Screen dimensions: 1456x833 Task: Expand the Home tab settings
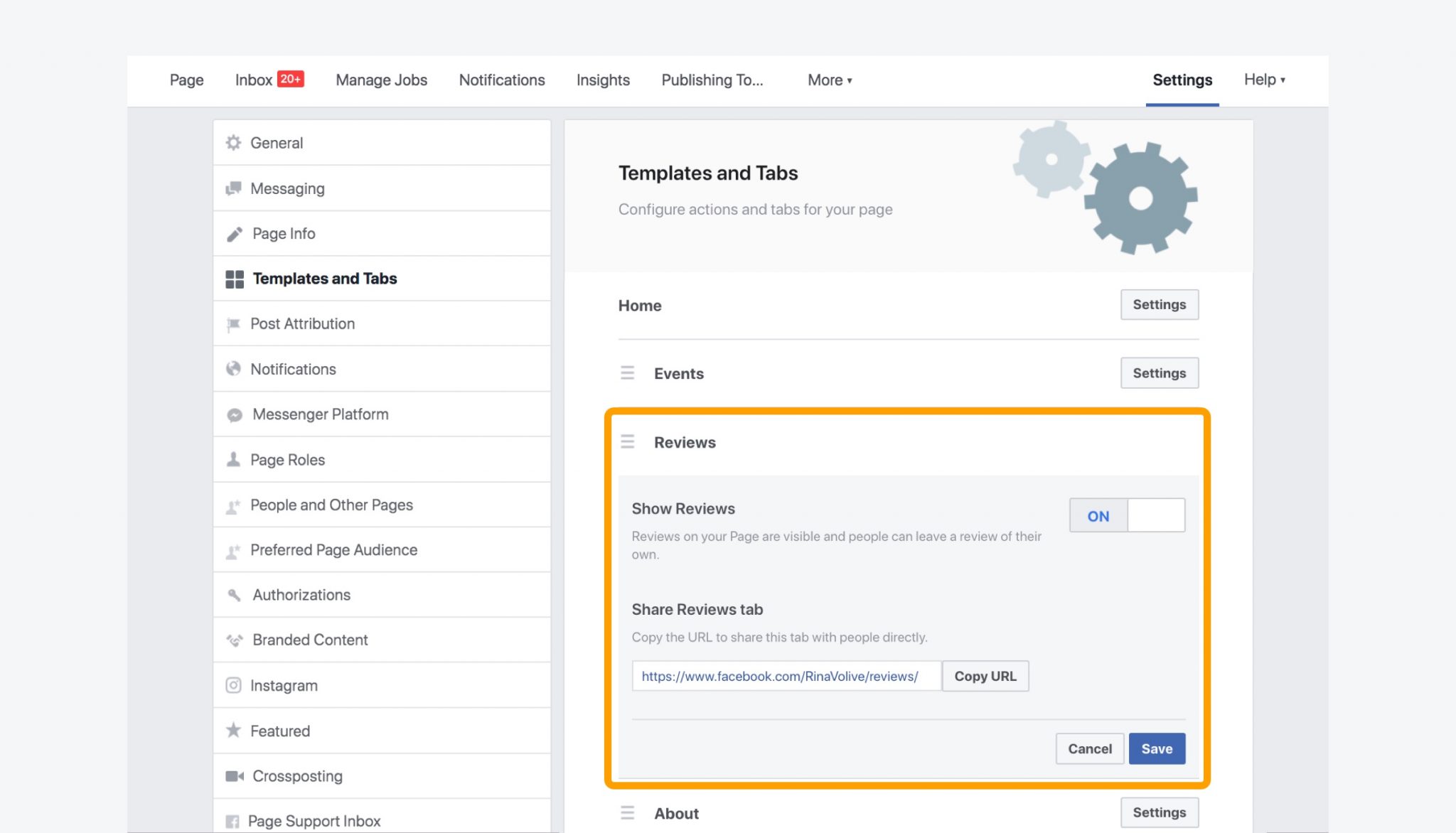(x=1158, y=304)
